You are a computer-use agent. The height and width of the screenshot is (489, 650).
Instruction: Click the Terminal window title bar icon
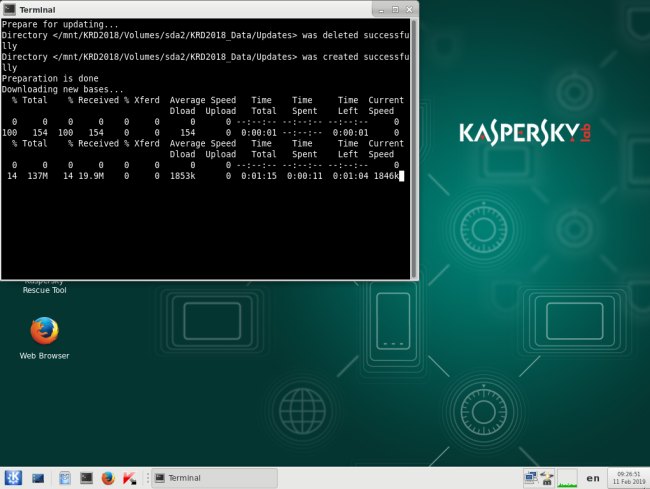point(9,9)
